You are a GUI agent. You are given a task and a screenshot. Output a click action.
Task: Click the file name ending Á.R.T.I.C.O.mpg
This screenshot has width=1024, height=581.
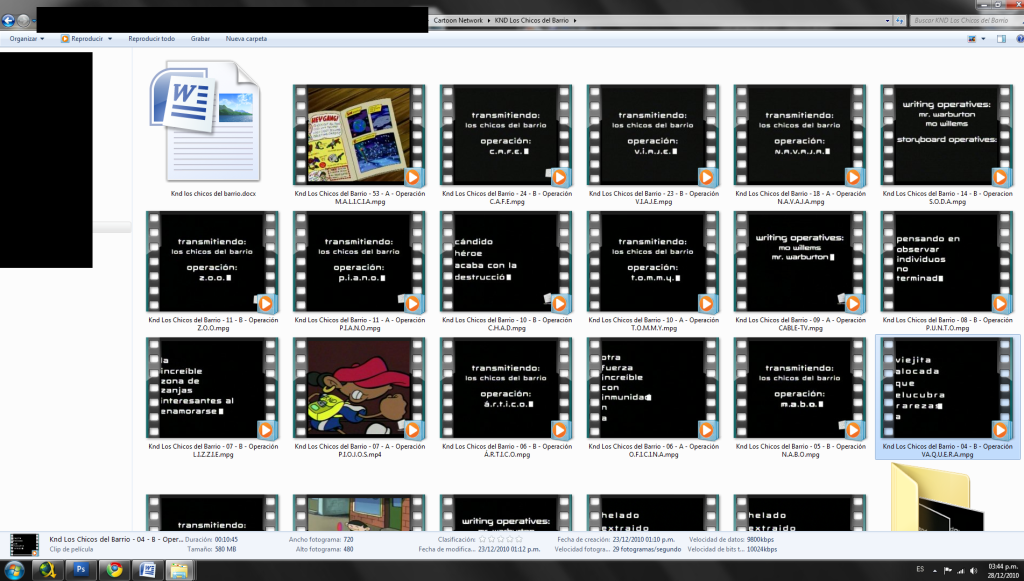(506, 450)
